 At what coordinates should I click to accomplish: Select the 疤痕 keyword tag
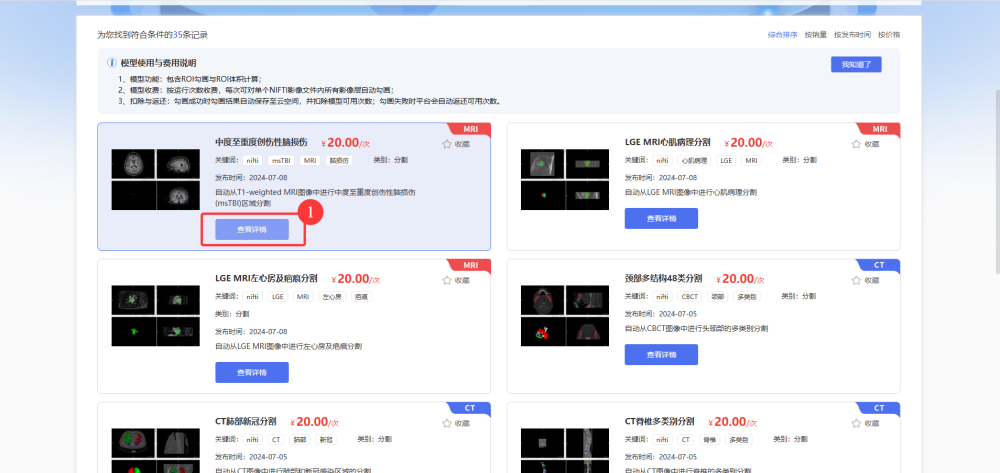(x=362, y=297)
